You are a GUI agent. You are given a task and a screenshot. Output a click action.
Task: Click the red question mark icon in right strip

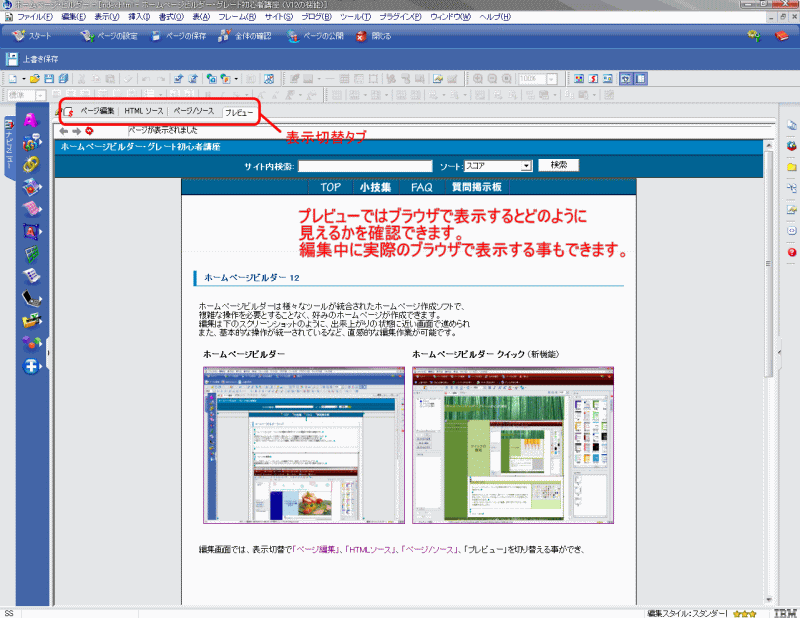tap(791, 252)
